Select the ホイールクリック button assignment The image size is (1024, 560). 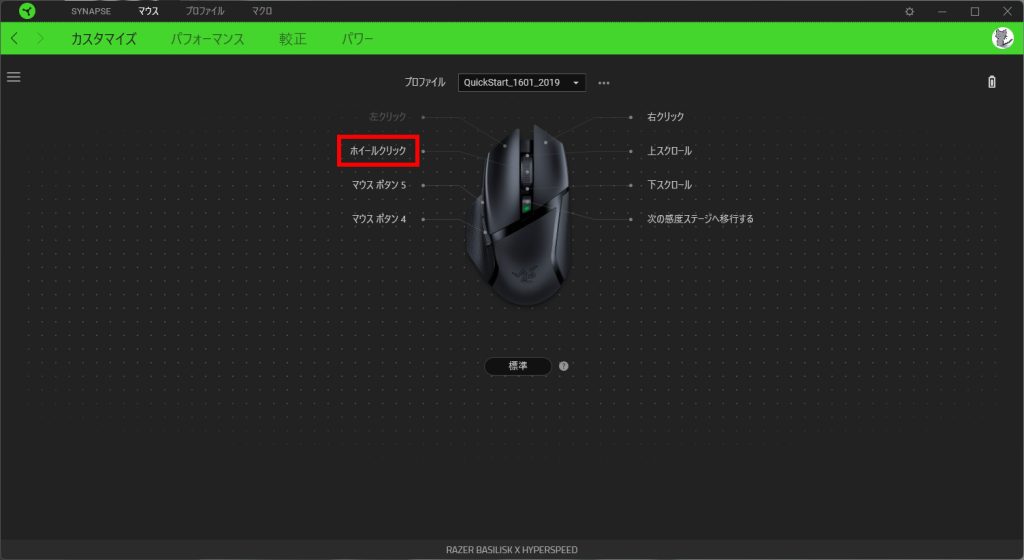pyautogui.click(x=377, y=151)
